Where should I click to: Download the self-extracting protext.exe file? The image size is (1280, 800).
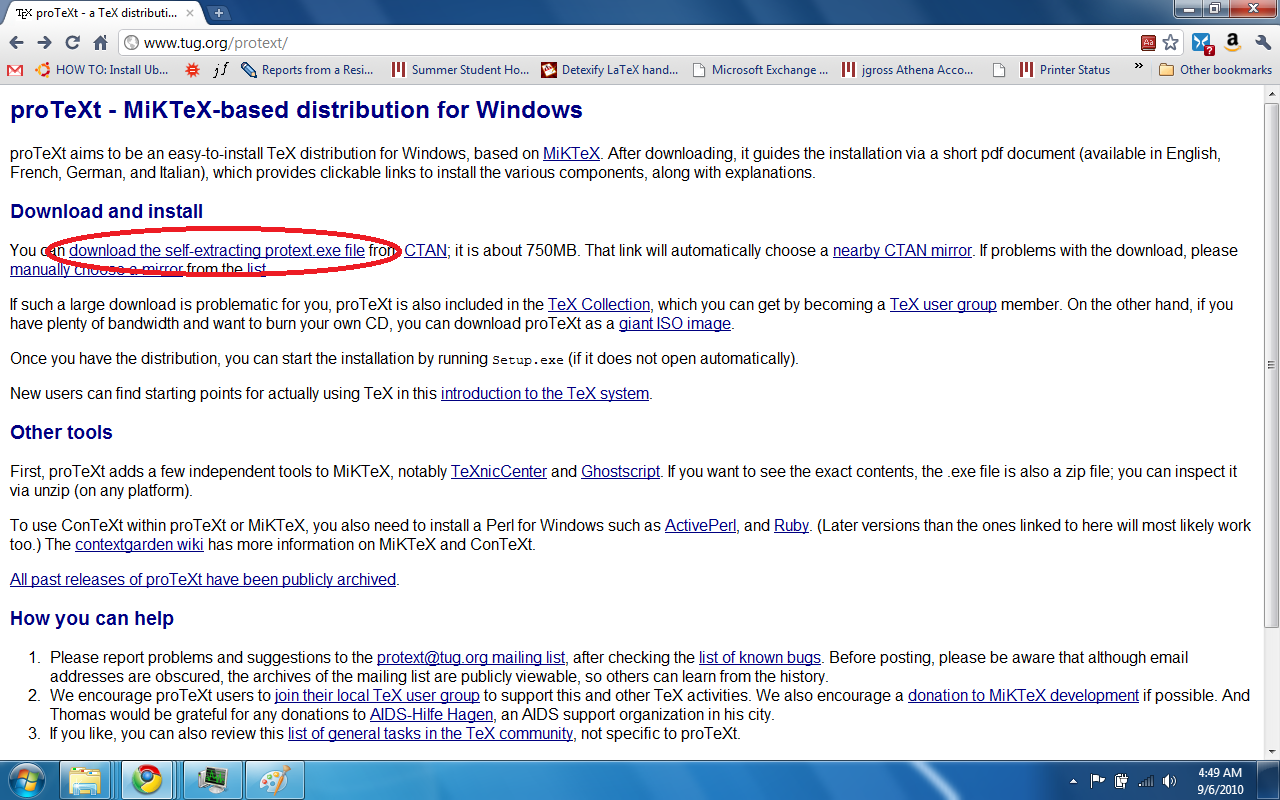coord(217,250)
